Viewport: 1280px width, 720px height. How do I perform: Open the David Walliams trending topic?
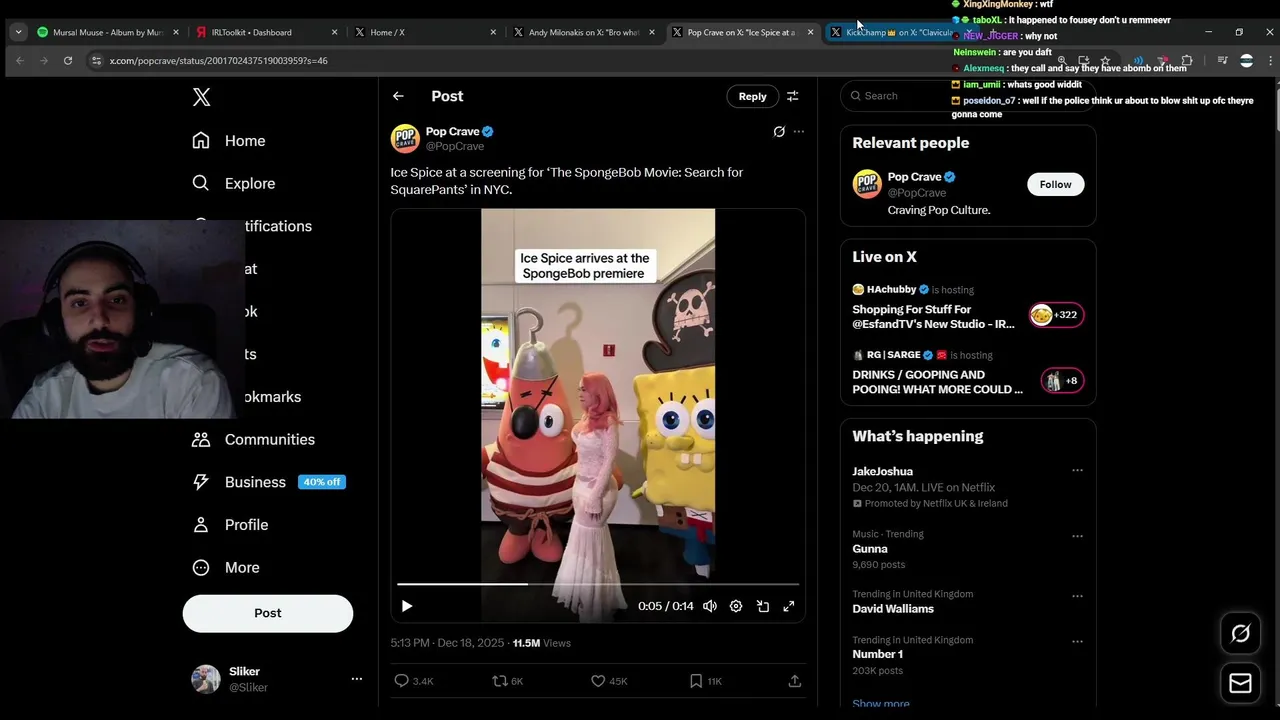coord(893,609)
